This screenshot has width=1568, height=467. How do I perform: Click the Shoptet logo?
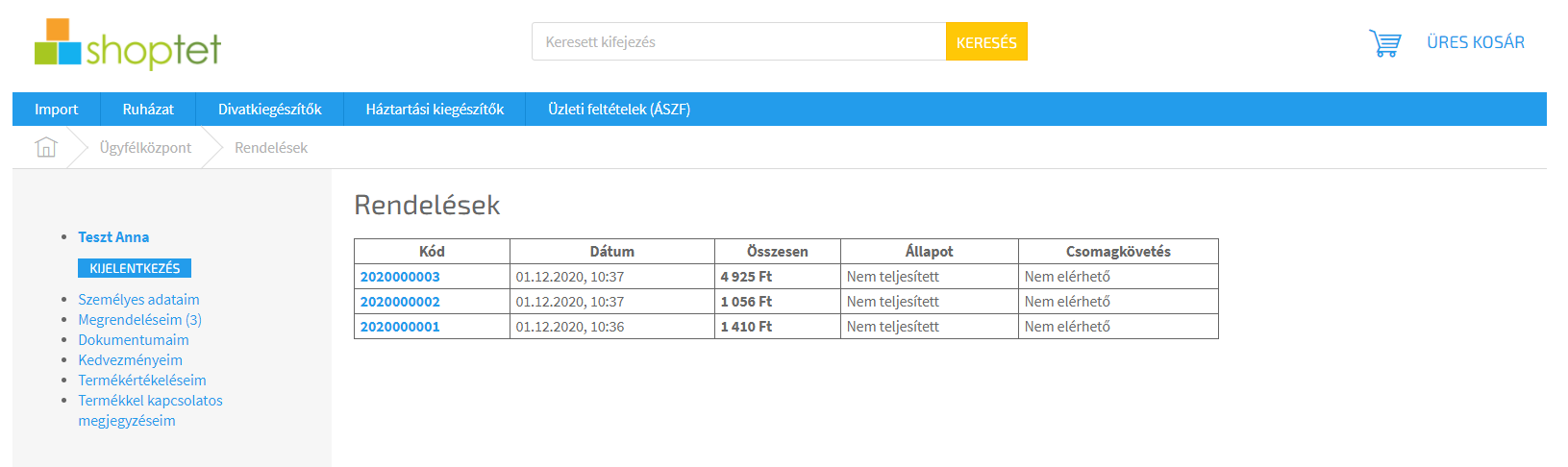pyautogui.click(x=128, y=44)
